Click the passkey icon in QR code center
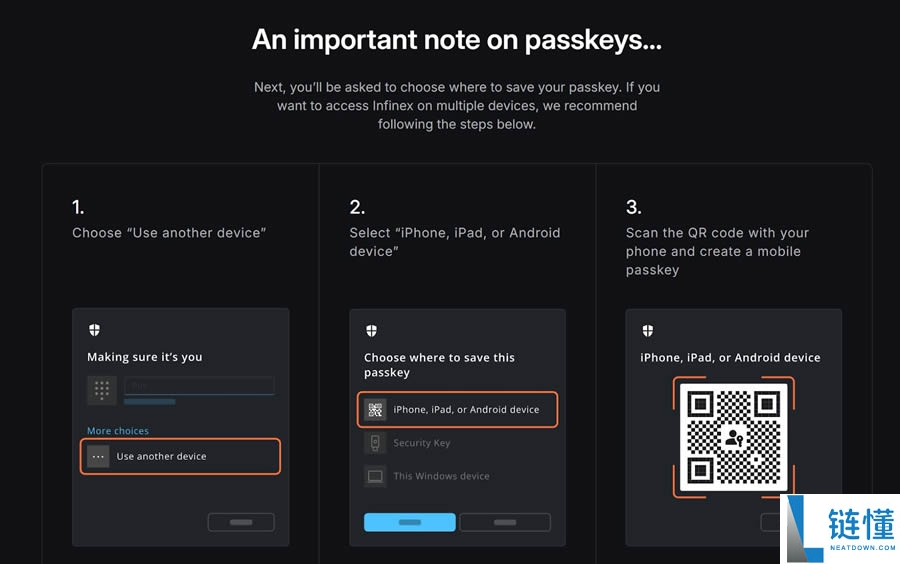Image resolution: width=900 pixels, height=564 pixels. click(x=734, y=438)
